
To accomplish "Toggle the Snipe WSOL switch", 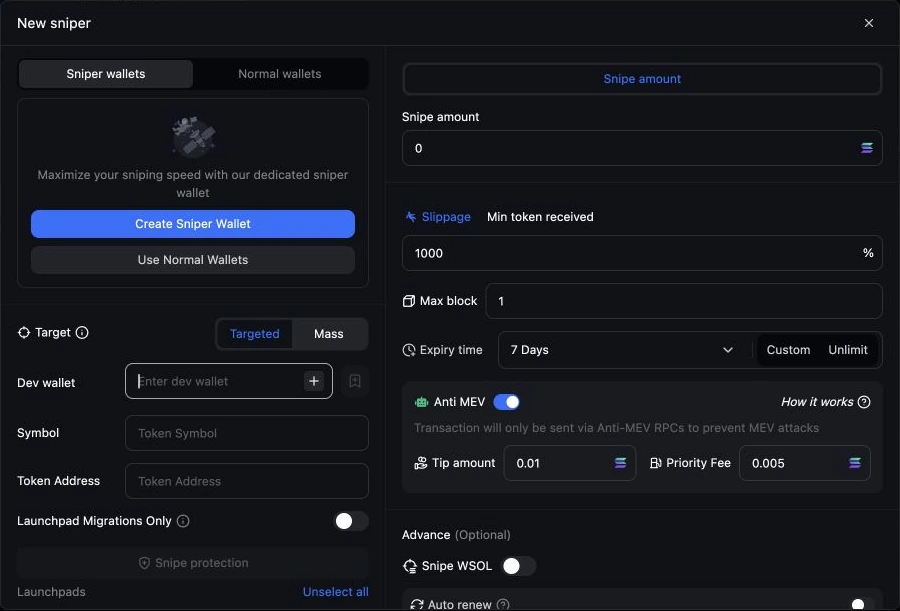I will [519, 566].
